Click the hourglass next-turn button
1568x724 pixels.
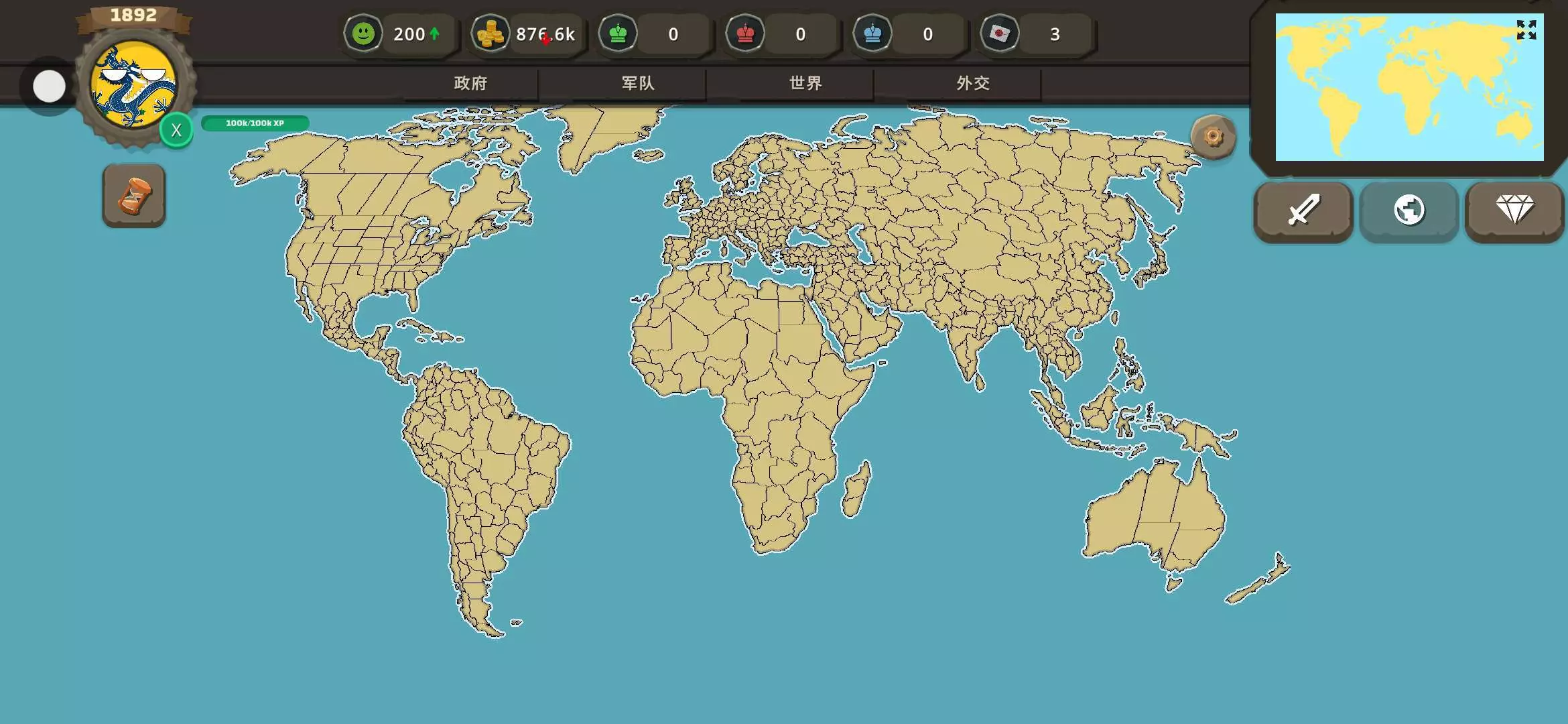coord(134,196)
